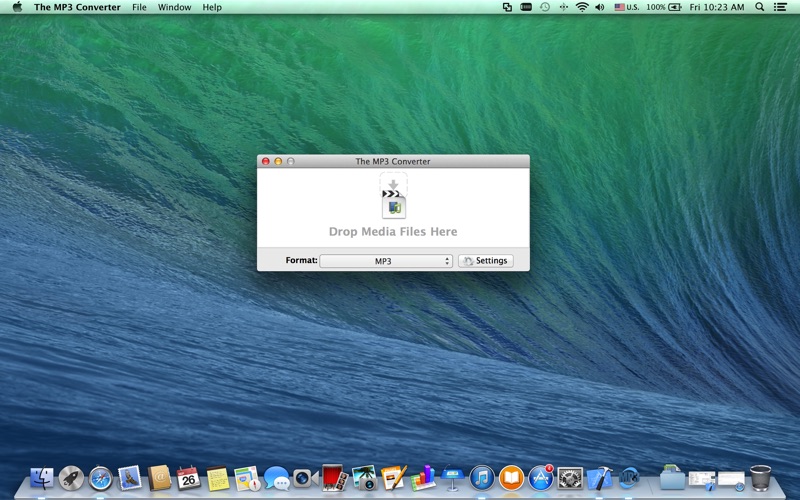
Task: Open Keynote podium icon in Dock
Action: [x=452, y=478]
